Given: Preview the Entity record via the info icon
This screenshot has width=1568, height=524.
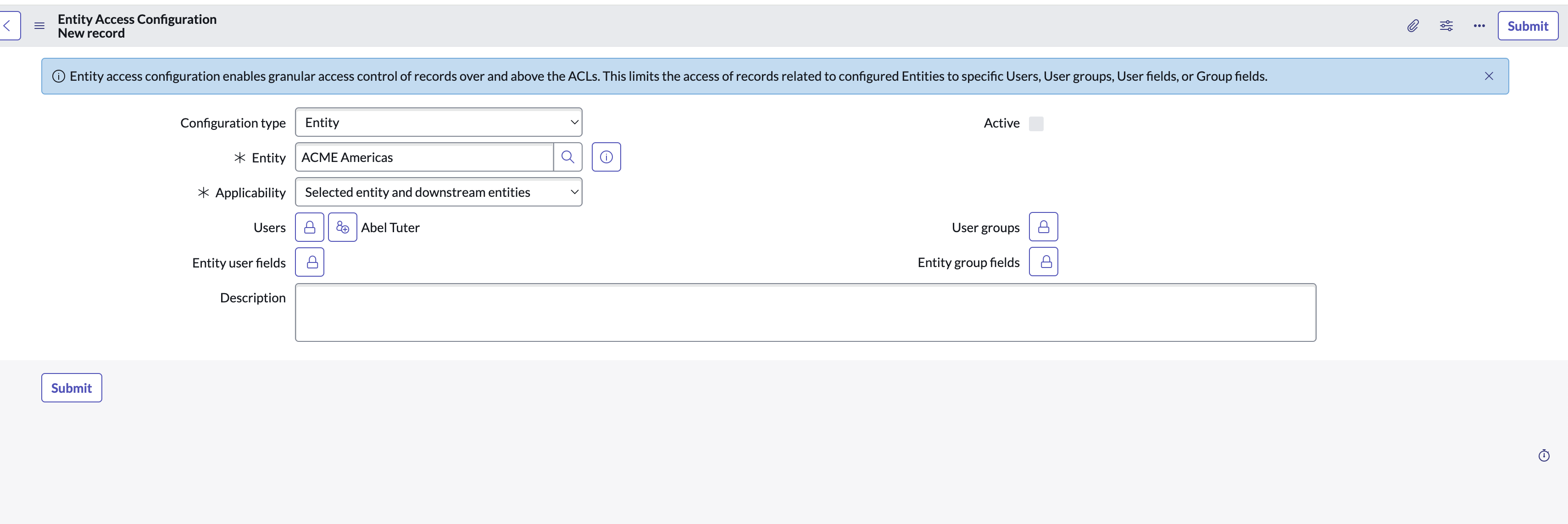Looking at the screenshot, I should pos(606,157).
